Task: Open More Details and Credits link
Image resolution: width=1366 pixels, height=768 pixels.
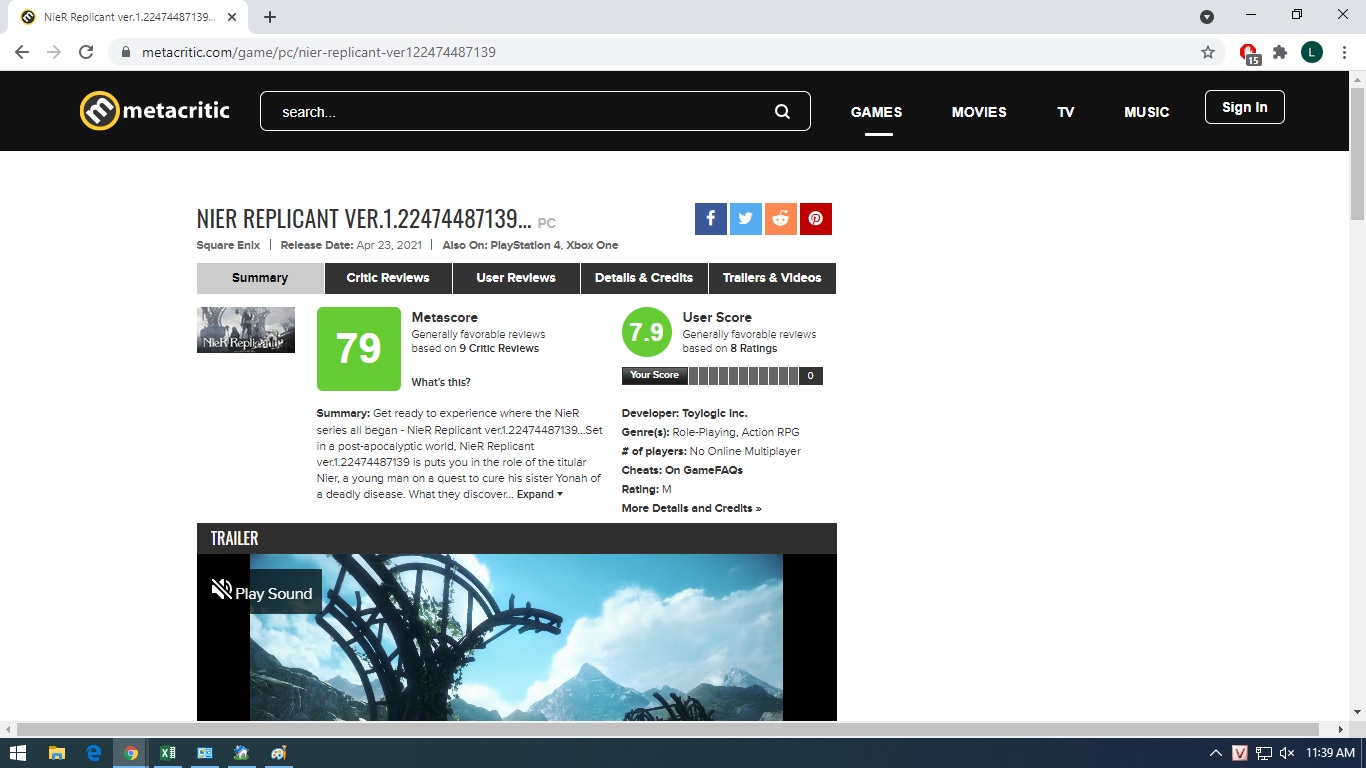Action: pos(691,508)
